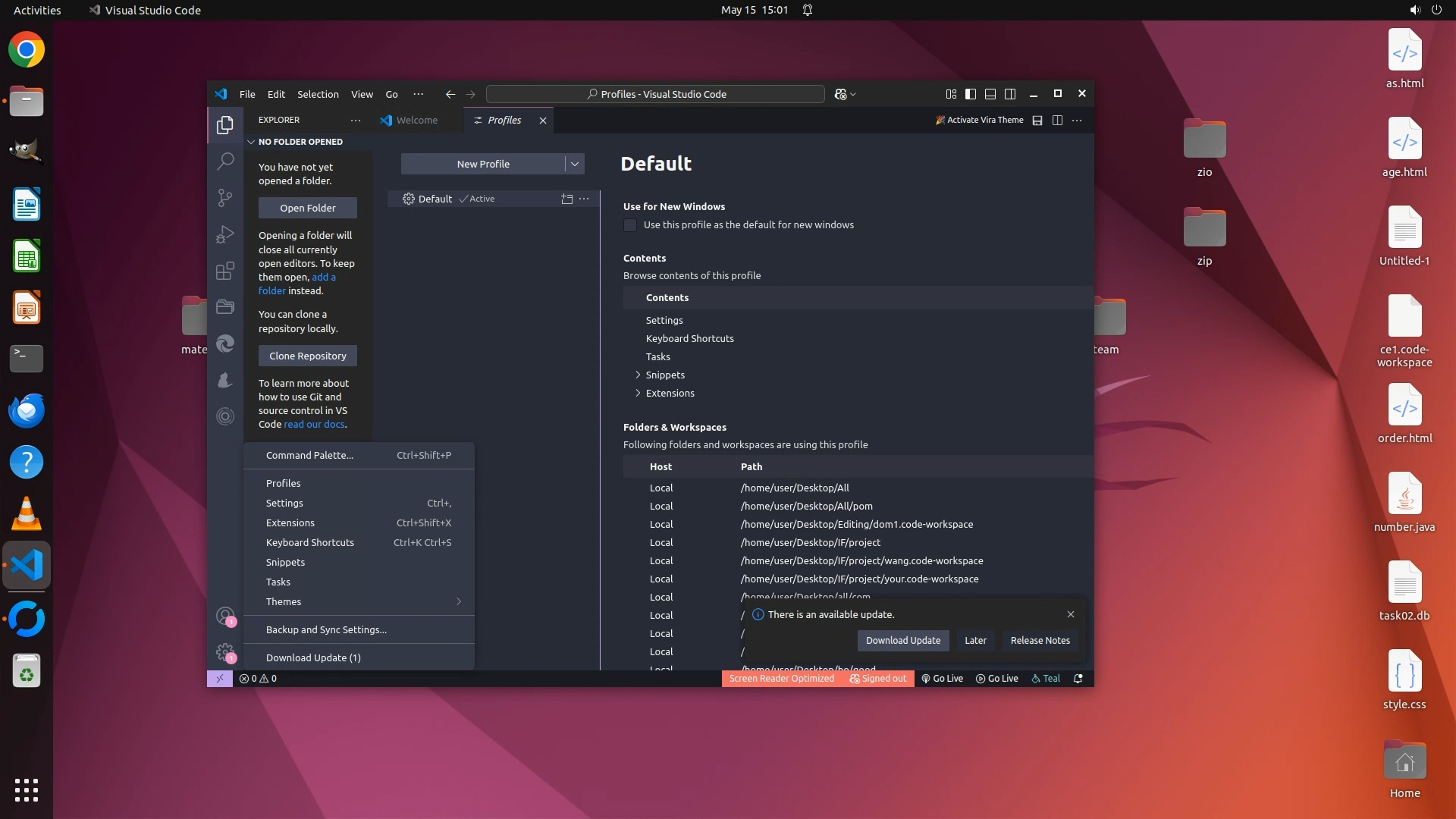Click the notifications bell in status bar
Screen dimensions: 1456x819
(x=1078, y=679)
